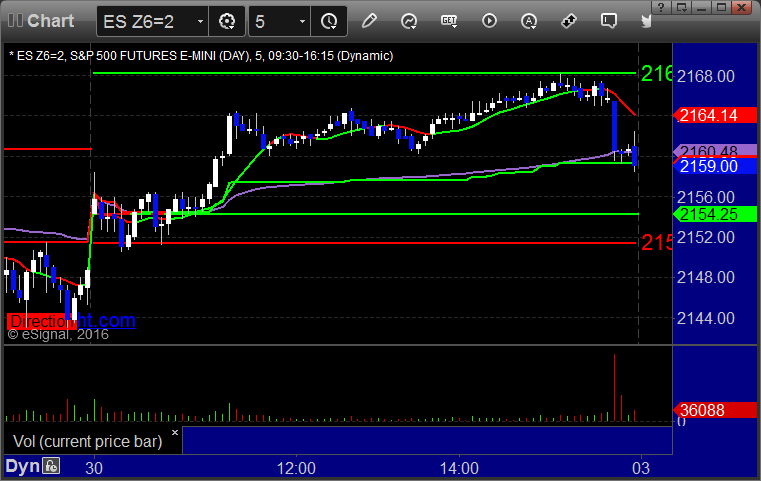The height and width of the screenshot is (481, 761).
Task: Click the 36088 volume value marker
Action: [x=715, y=410]
